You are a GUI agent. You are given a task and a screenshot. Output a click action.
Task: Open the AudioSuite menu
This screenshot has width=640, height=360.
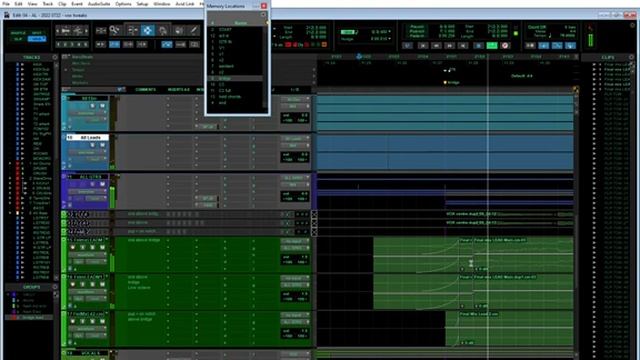tap(99, 4)
